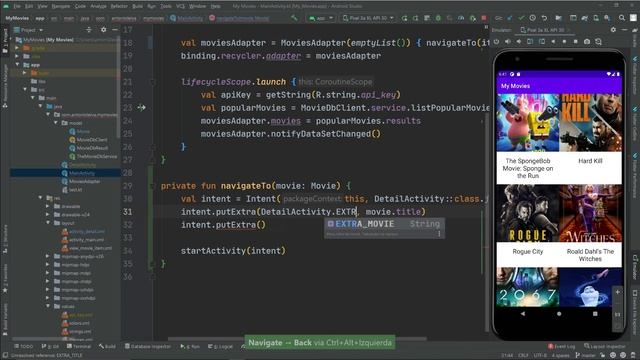This screenshot has width=640, height=360.
Task: Open the Database Inspector tool window
Action: 148,346
